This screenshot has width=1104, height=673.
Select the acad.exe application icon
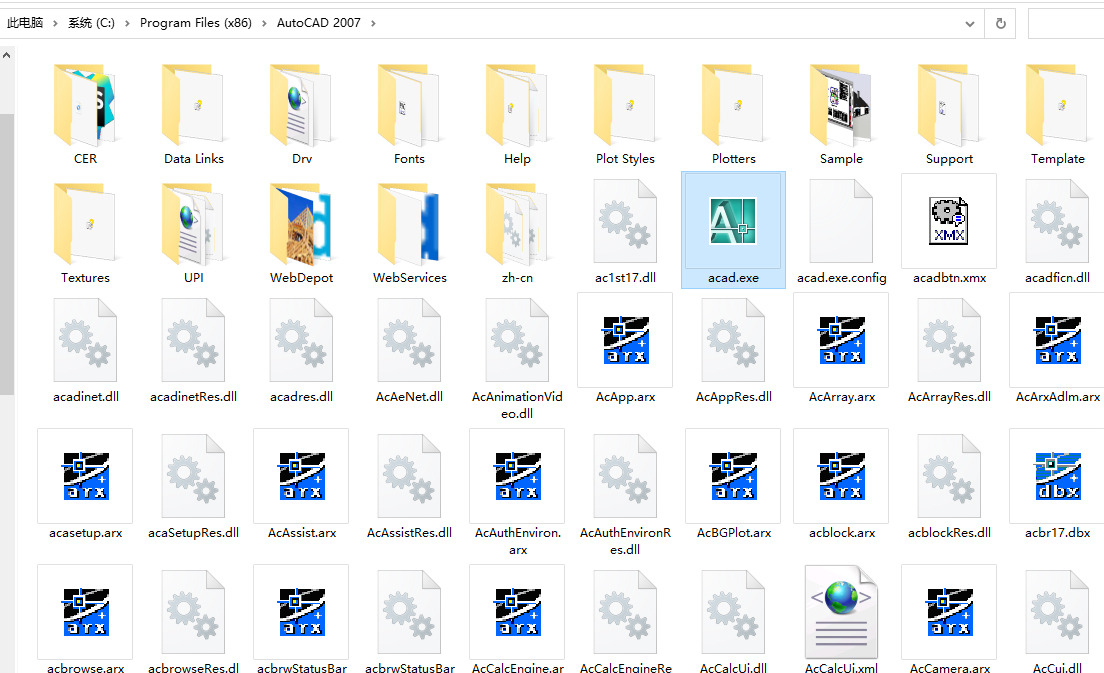pos(733,222)
